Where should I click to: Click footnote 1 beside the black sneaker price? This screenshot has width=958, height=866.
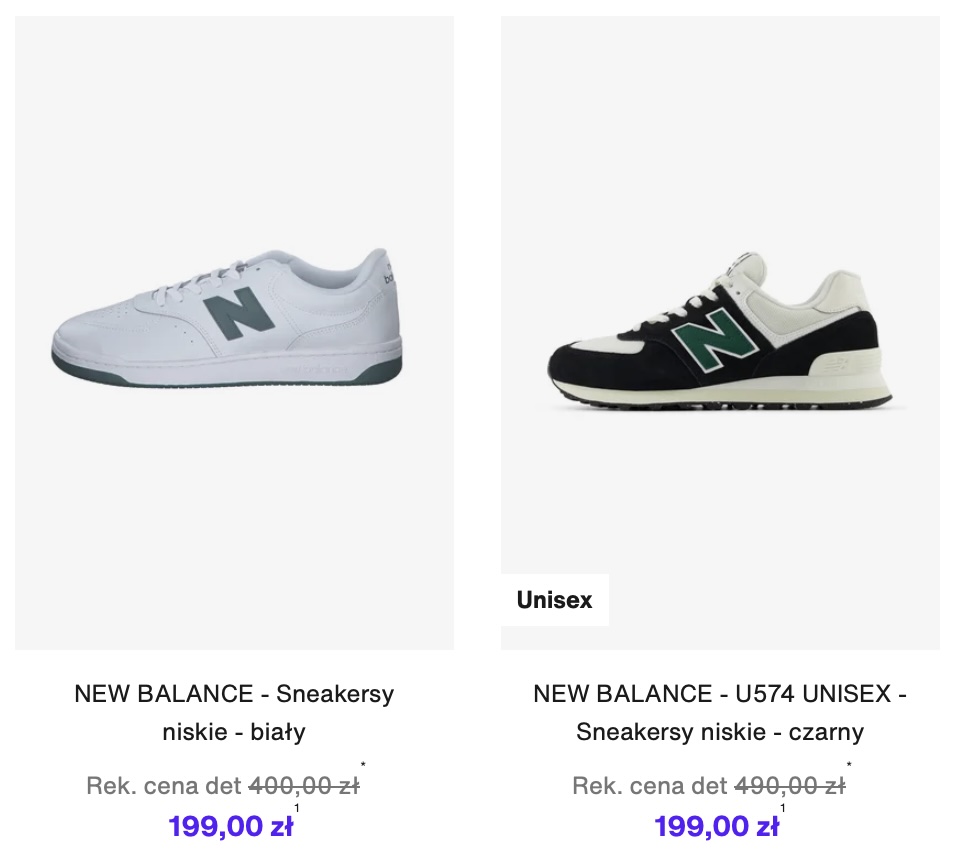[x=783, y=808]
